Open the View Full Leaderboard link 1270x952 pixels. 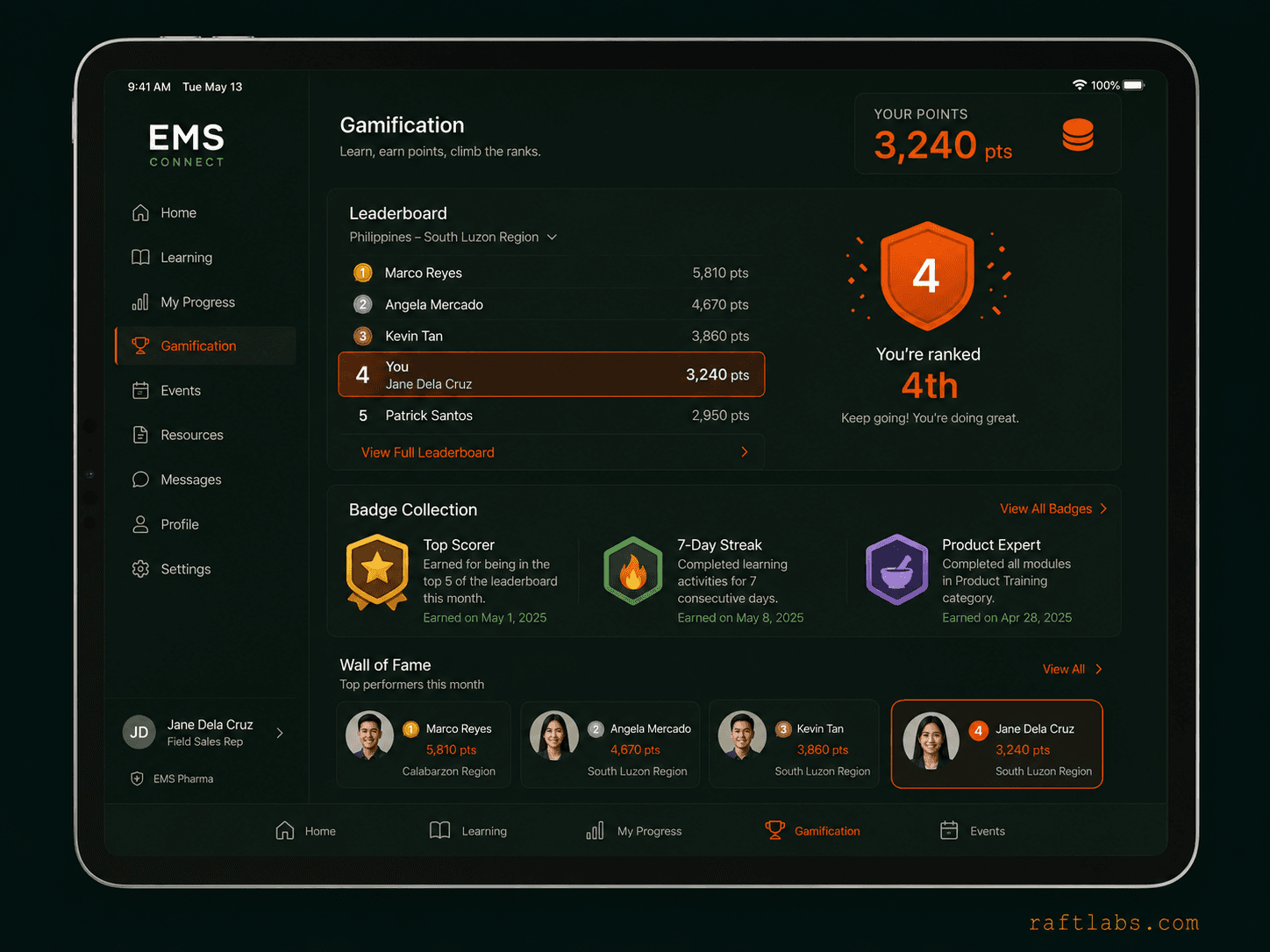pyautogui.click(x=428, y=452)
